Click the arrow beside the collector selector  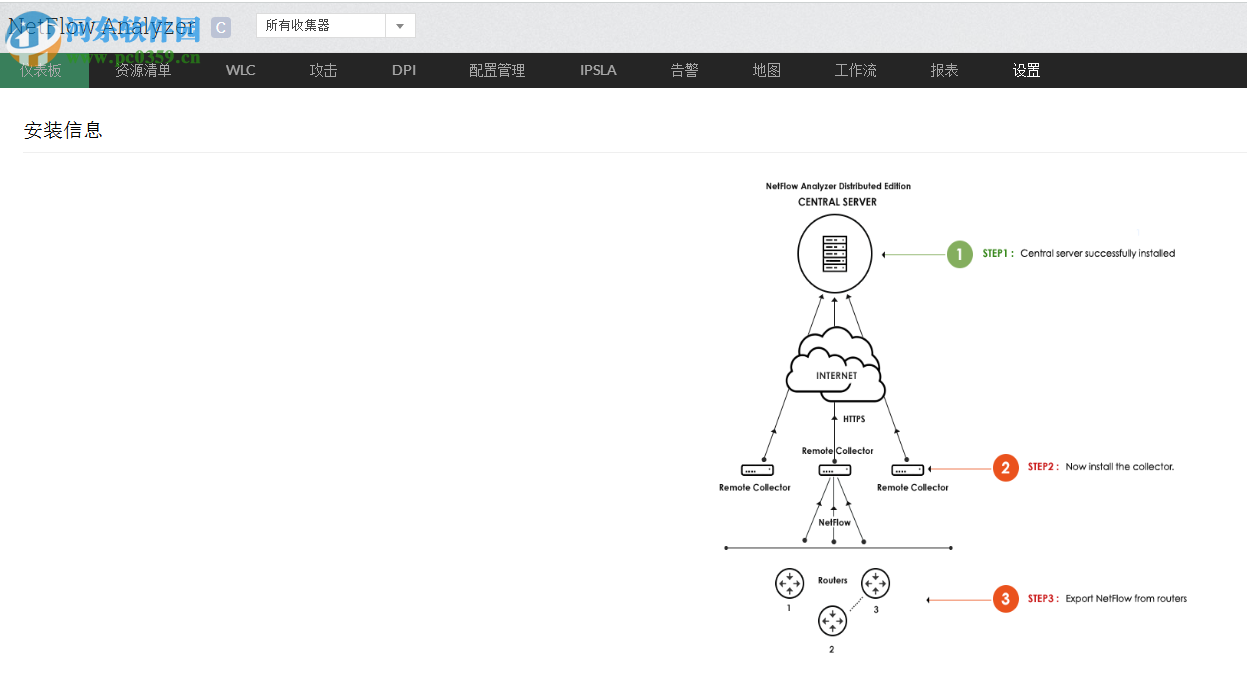tap(400, 27)
